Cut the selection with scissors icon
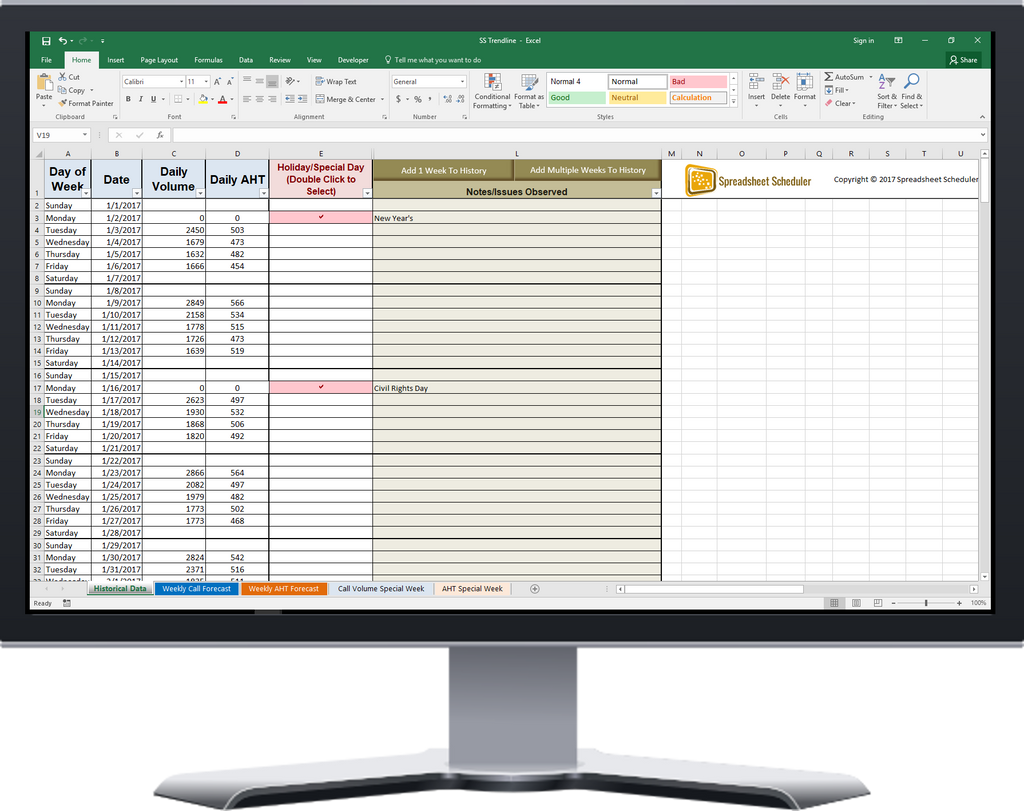The height and width of the screenshot is (811, 1024). pos(69,77)
